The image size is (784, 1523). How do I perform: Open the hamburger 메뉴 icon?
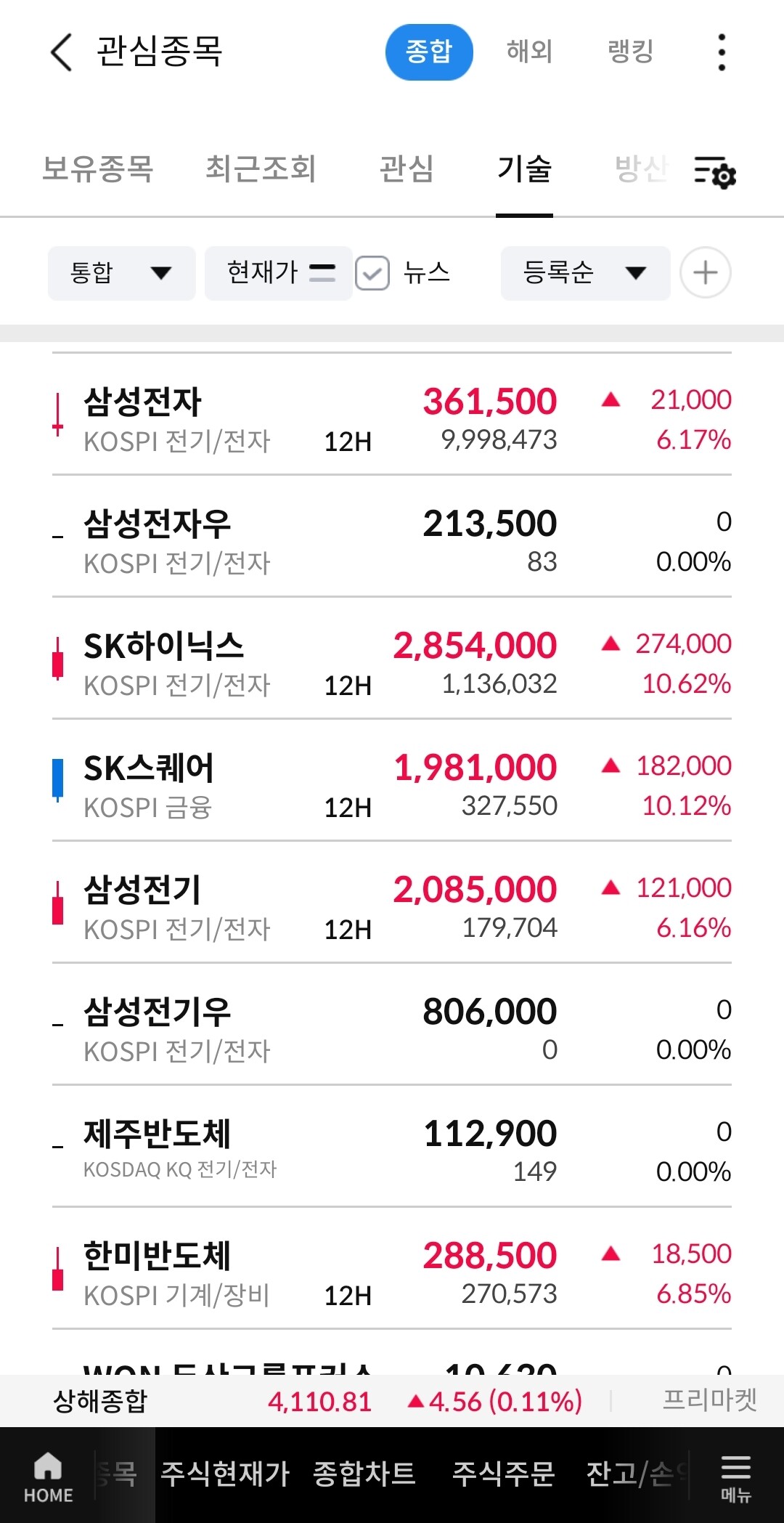pos(735,1477)
